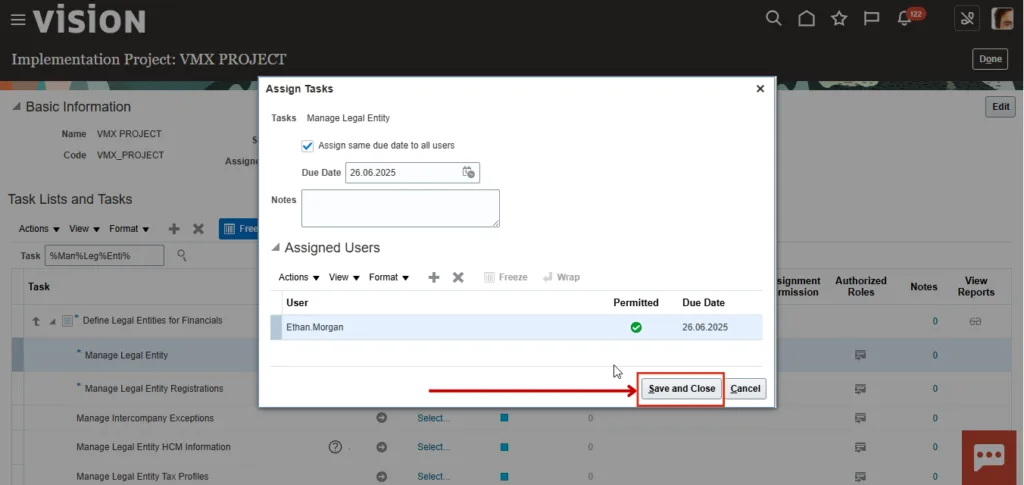Screen dimensions: 1024x485
Task: Open calendar picker next to Due Date
Action: tap(468, 173)
